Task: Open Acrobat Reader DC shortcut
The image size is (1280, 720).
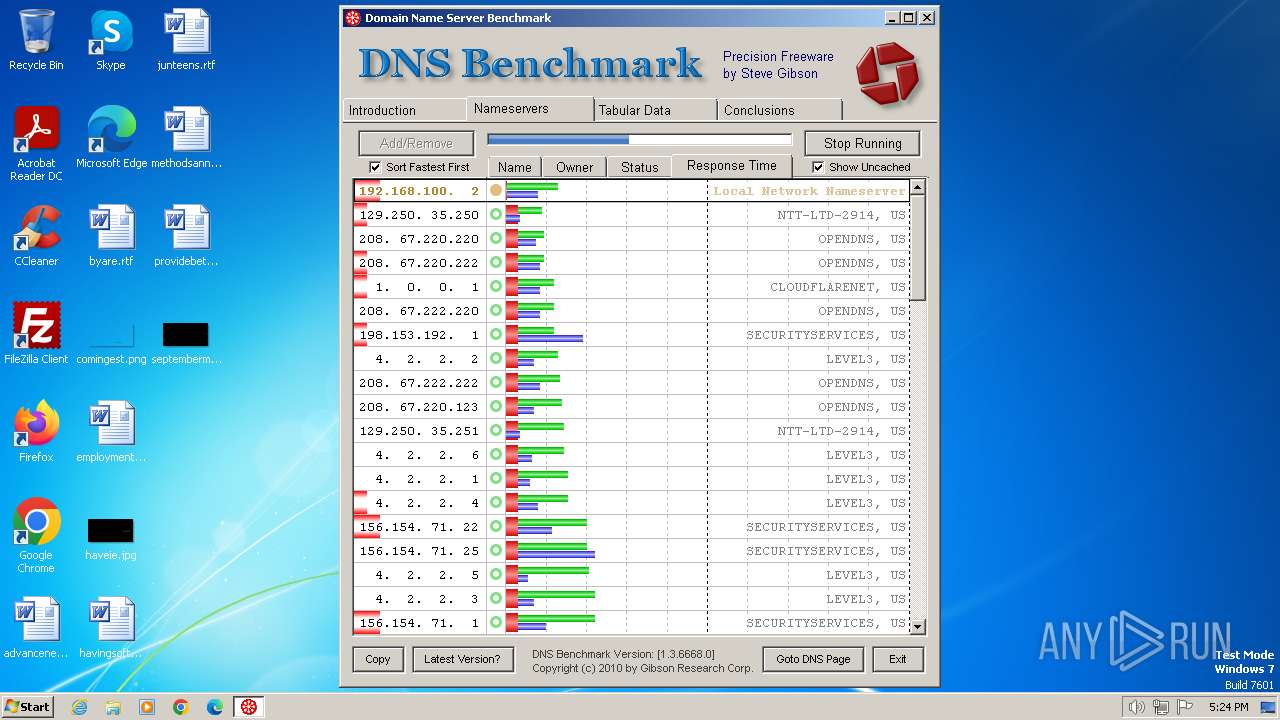Action: tap(36, 143)
